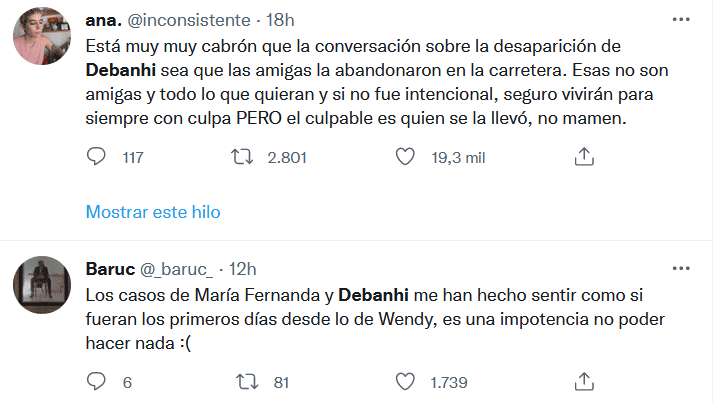Open more options on Baruc's tweet
714x402 pixels.
(x=682, y=270)
